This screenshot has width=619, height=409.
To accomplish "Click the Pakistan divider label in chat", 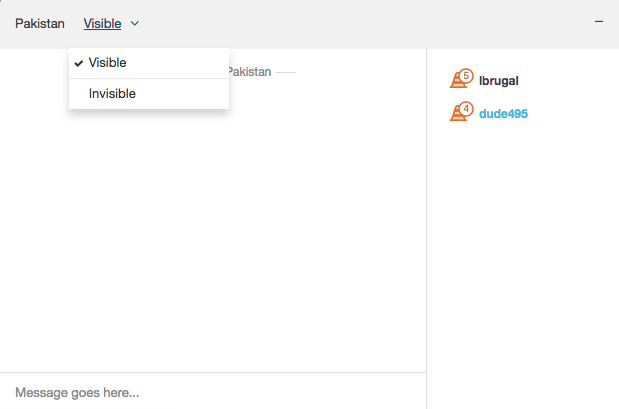I will click(250, 72).
